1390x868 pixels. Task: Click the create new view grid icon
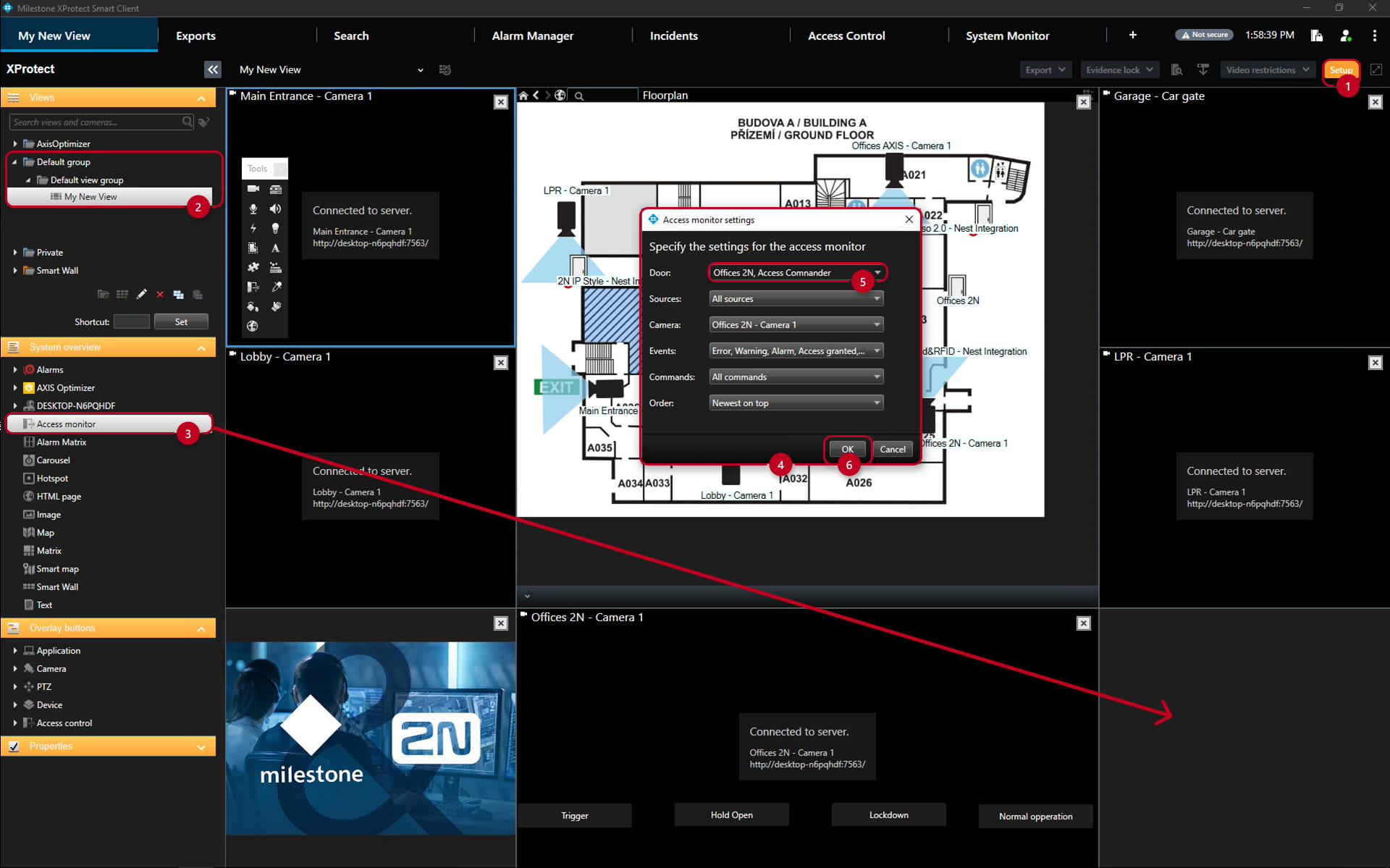coord(122,294)
